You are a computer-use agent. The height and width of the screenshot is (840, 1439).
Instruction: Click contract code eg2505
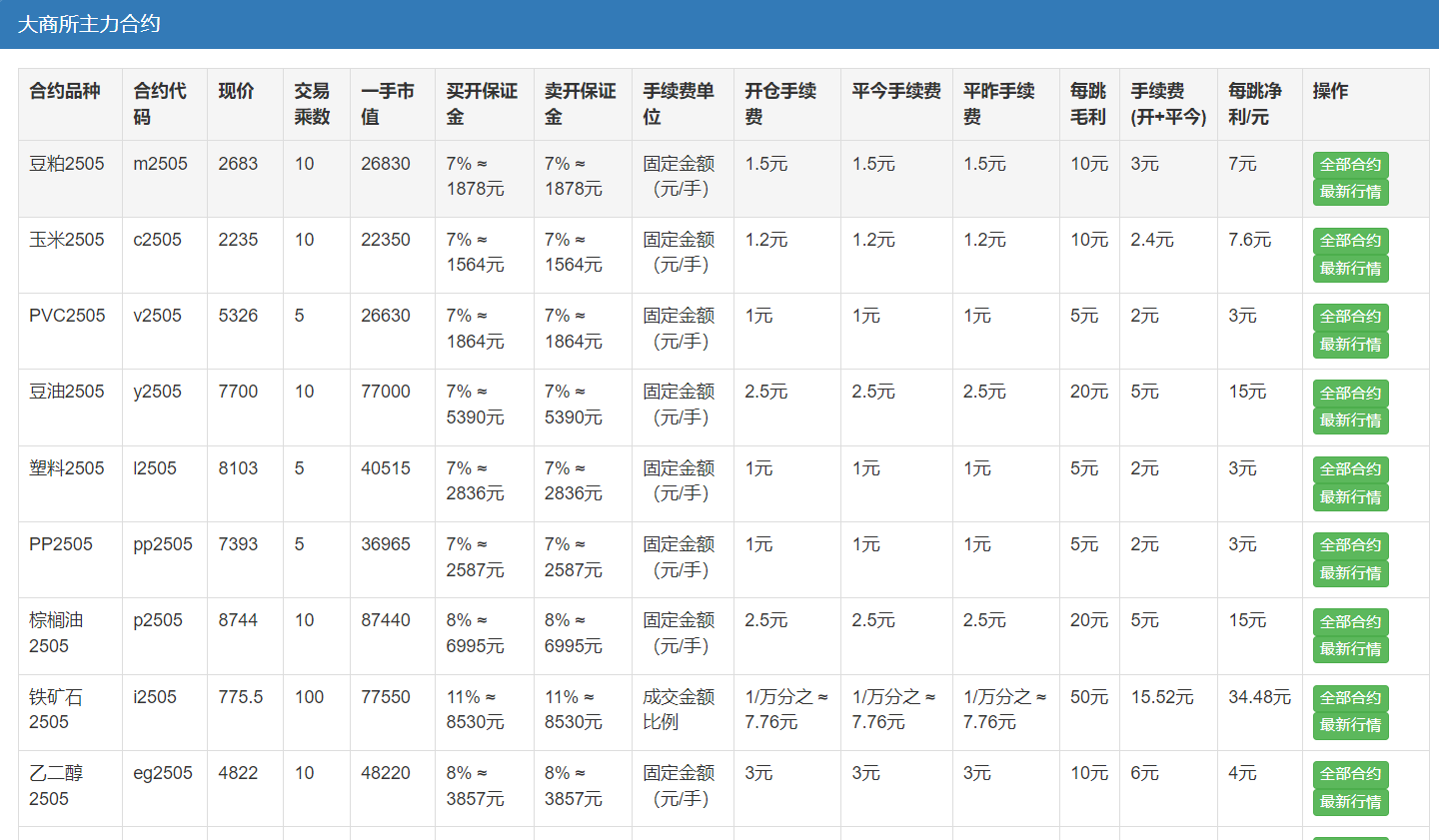(x=163, y=773)
